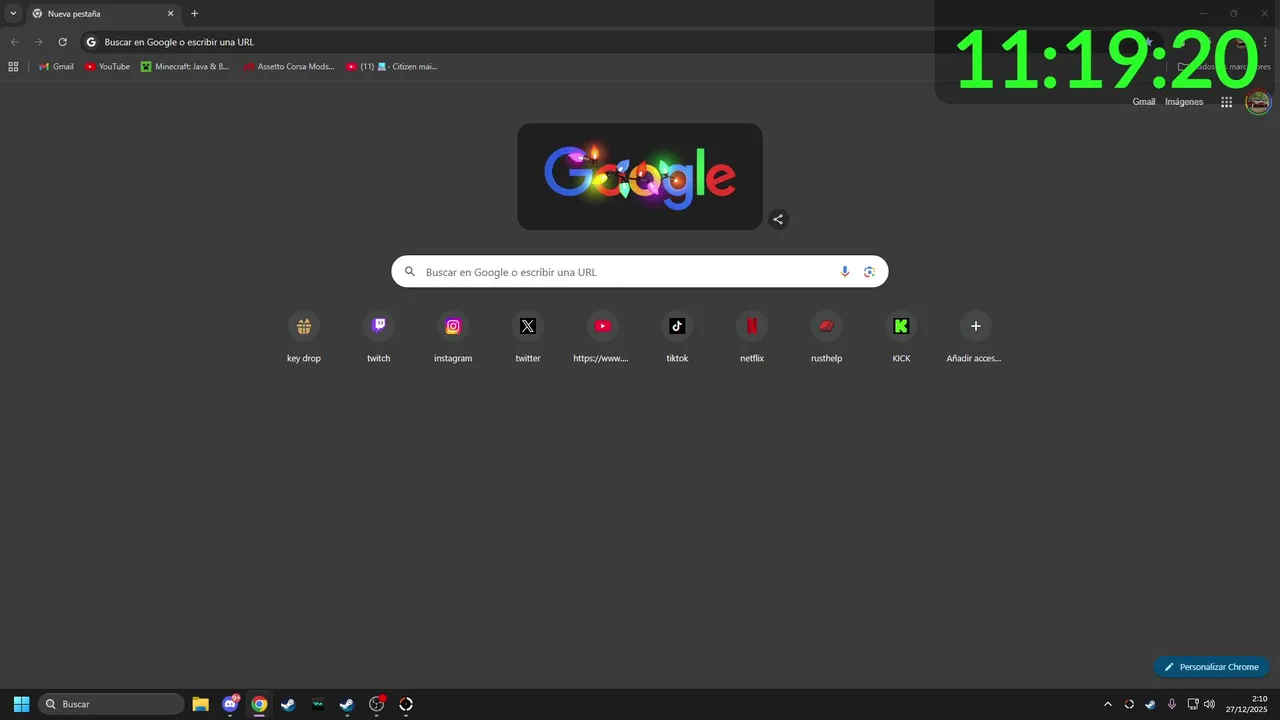Show hidden system tray icons

1107,704
